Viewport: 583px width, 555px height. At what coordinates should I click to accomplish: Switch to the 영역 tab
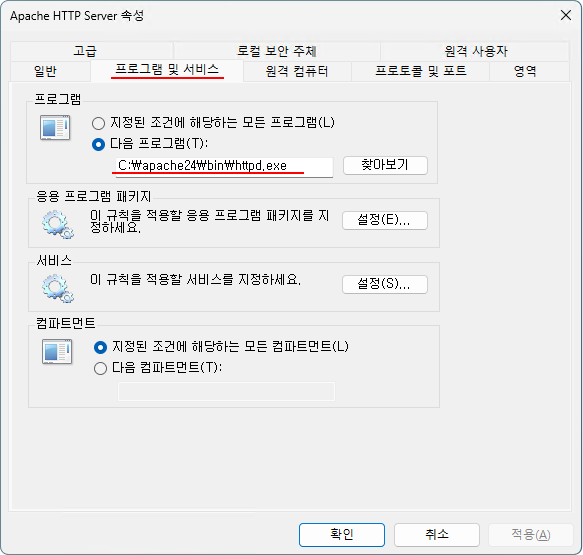[x=529, y=71]
